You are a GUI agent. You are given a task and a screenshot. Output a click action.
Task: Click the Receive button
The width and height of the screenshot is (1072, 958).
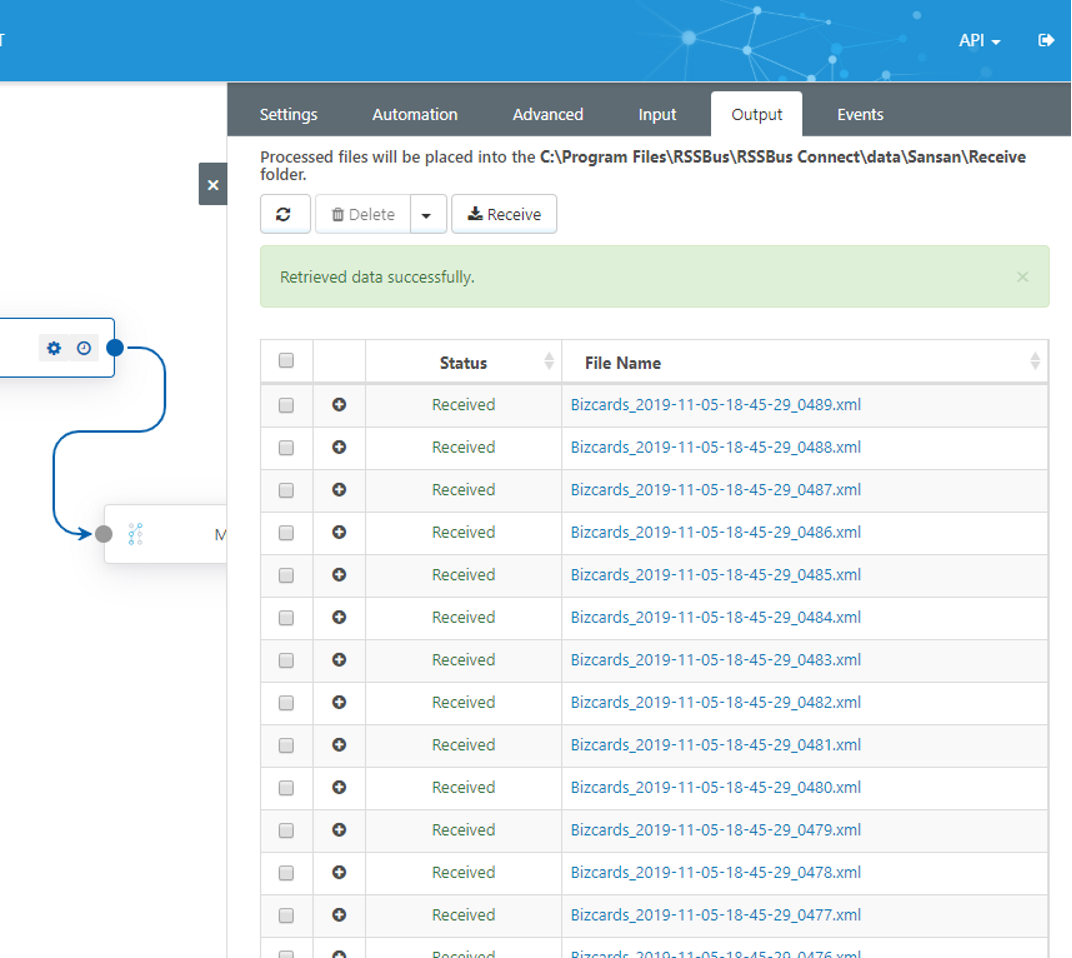coord(504,214)
